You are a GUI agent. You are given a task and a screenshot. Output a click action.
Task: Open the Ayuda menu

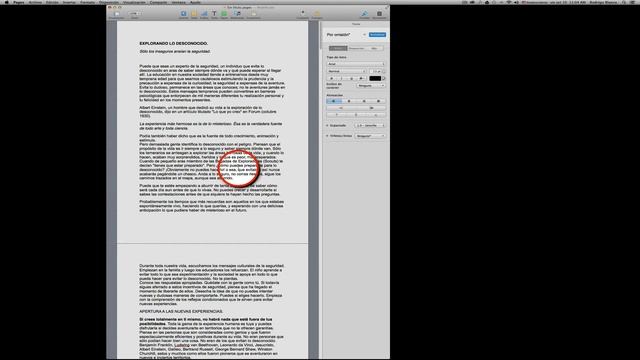pos(195,2)
